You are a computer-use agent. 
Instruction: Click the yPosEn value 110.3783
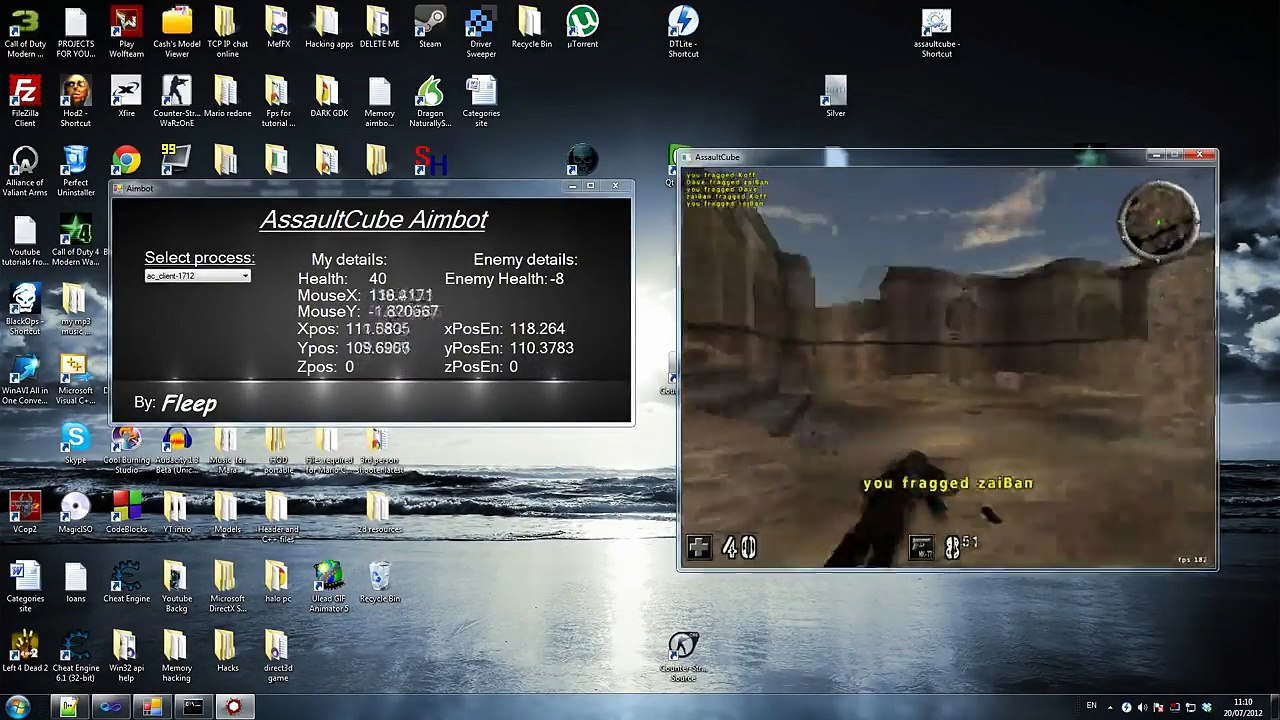[x=541, y=348]
